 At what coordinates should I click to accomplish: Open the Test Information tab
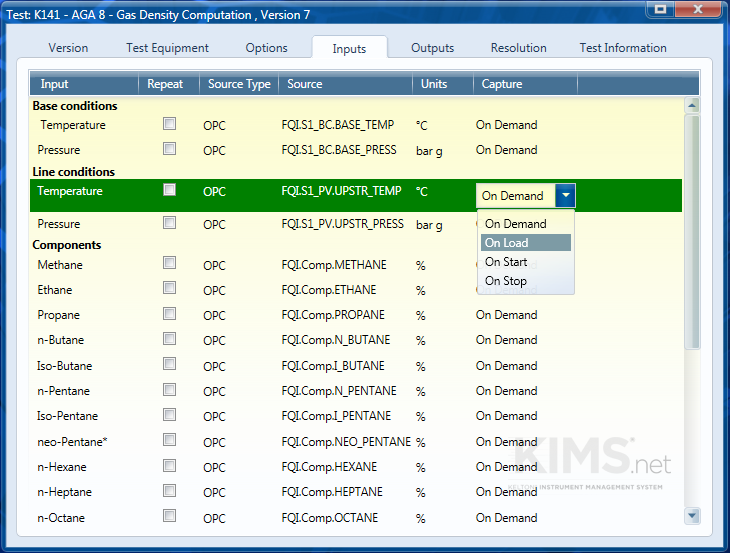click(623, 48)
